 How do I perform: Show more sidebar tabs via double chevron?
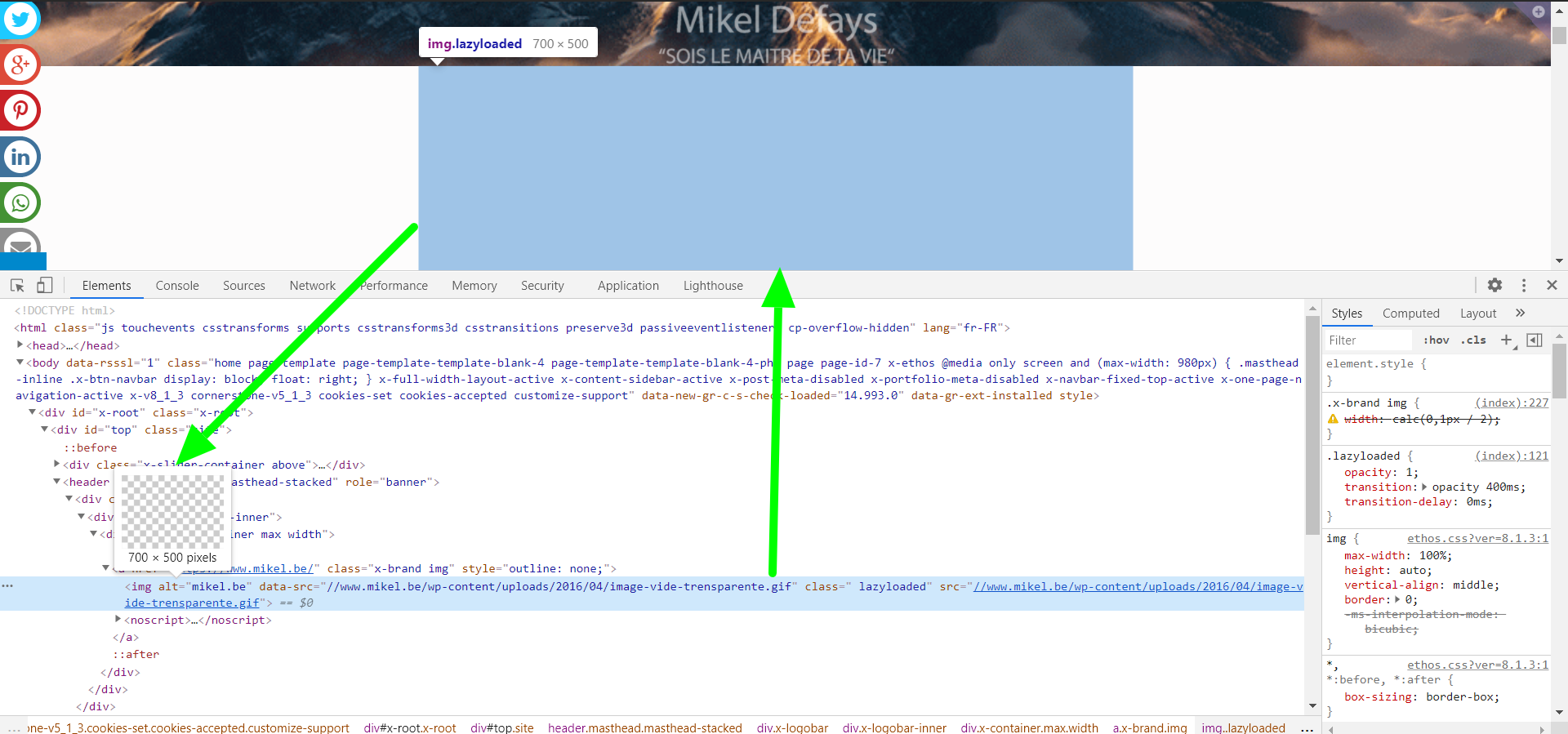[x=1520, y=313]
